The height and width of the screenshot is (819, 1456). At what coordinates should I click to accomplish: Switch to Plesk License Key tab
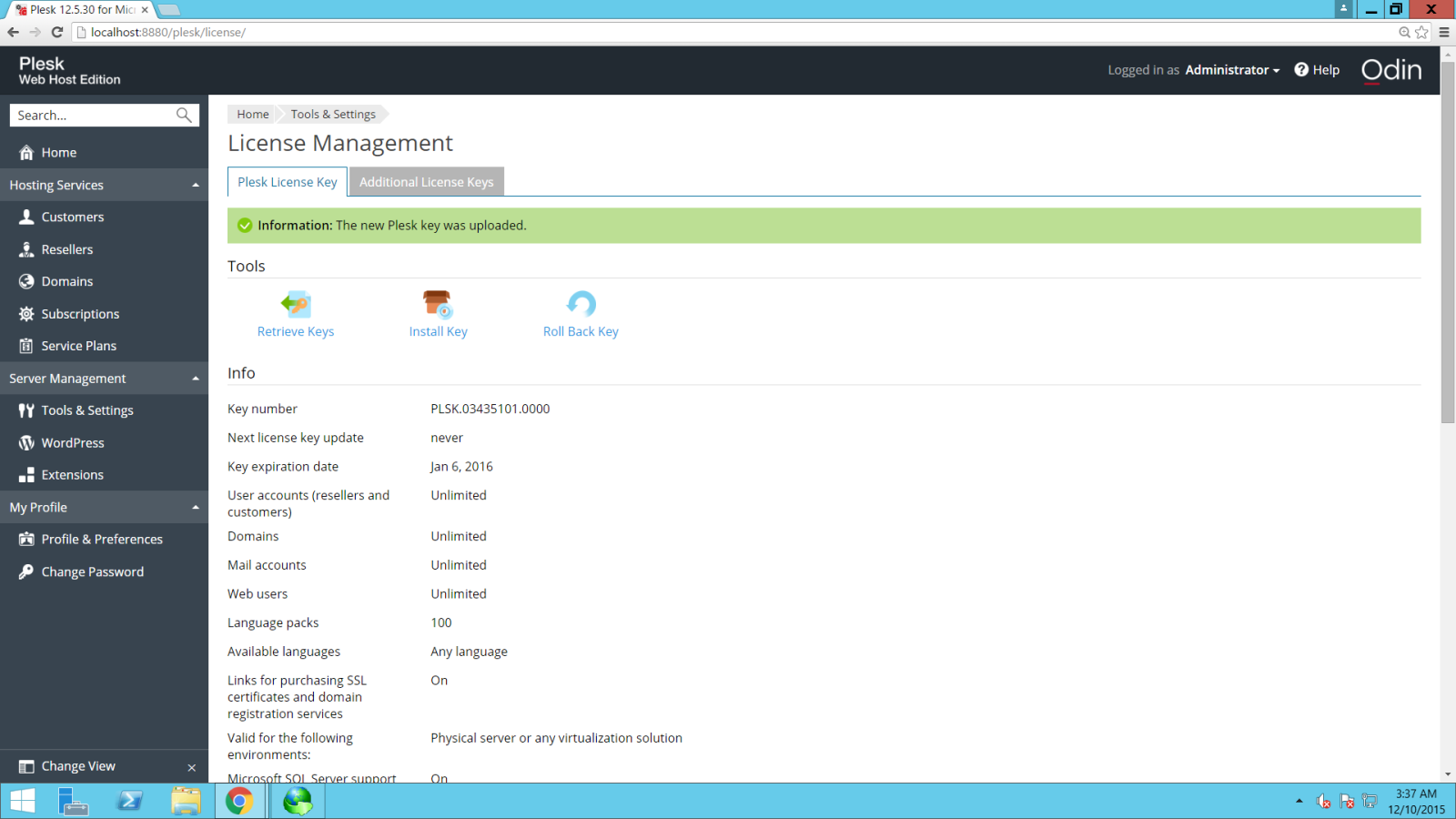288,182
